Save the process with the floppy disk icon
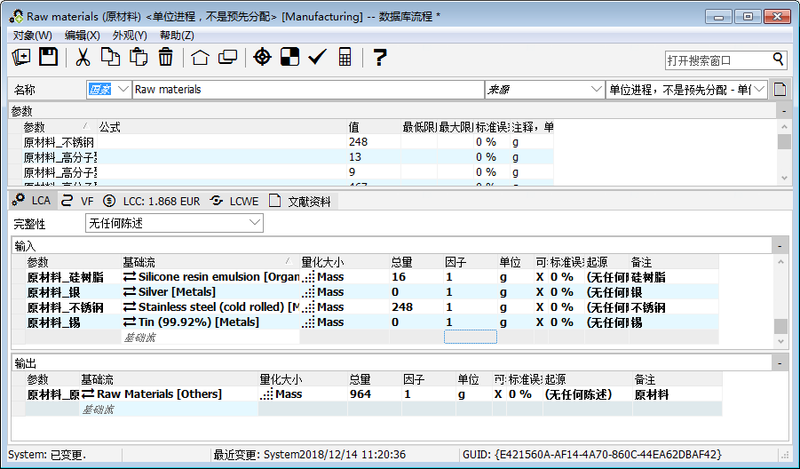800x469 pixels. click(x=48, y=57)
